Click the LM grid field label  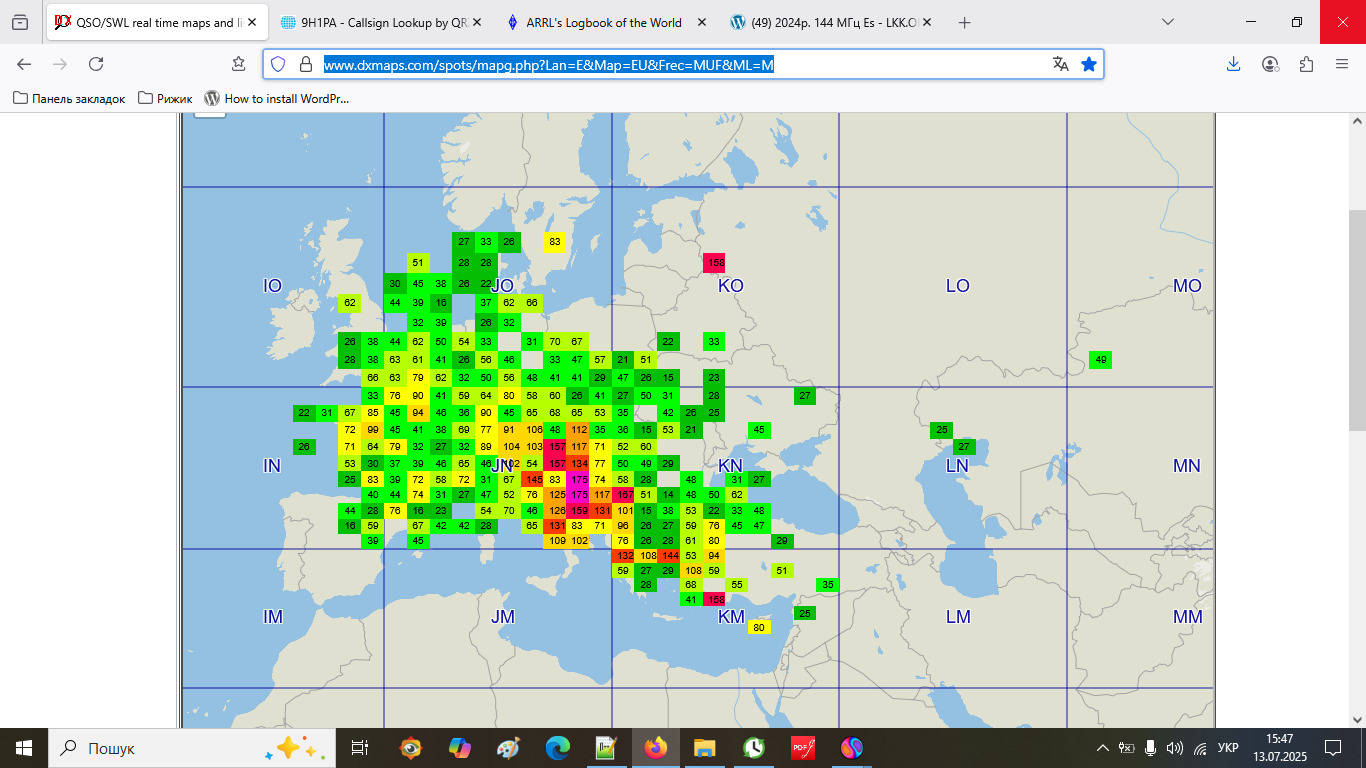pos(958,617)
